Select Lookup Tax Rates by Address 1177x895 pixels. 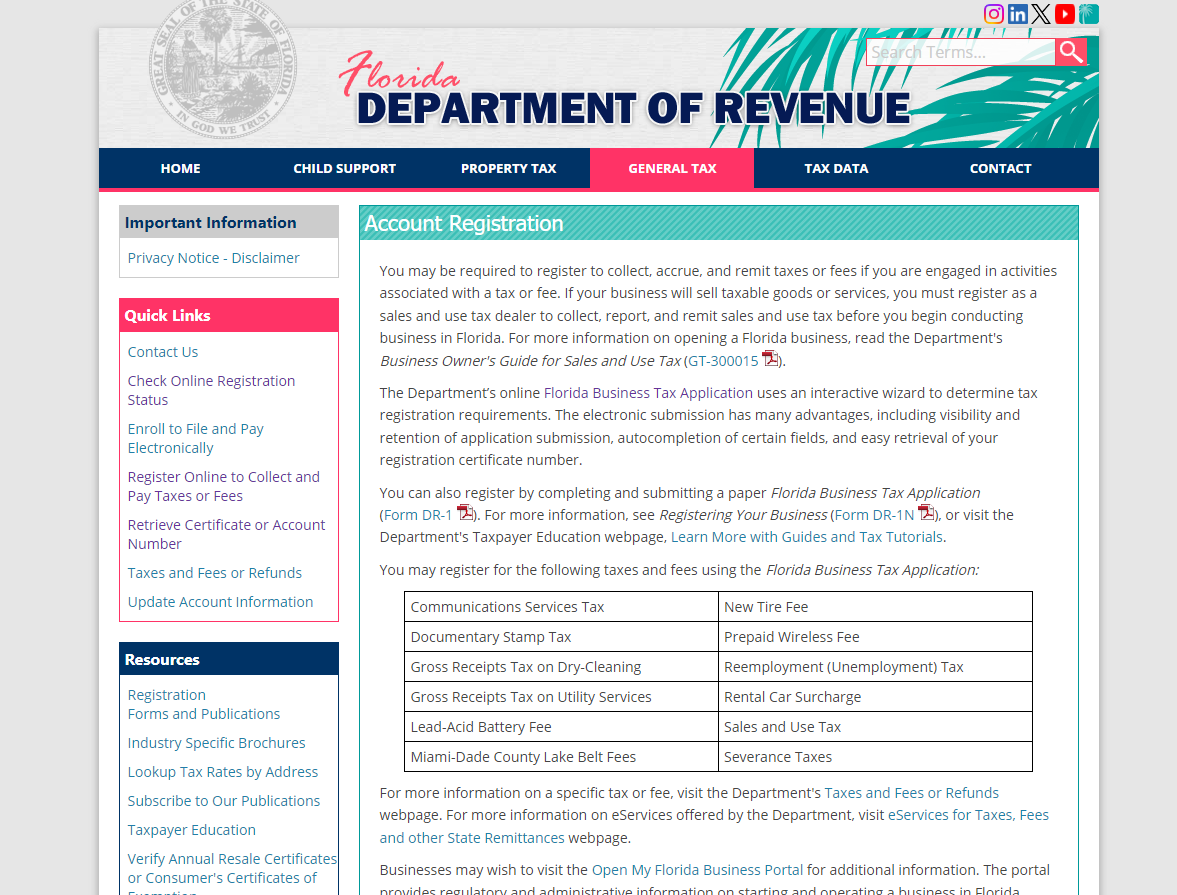pyautogui.click(x=223, y=771)
